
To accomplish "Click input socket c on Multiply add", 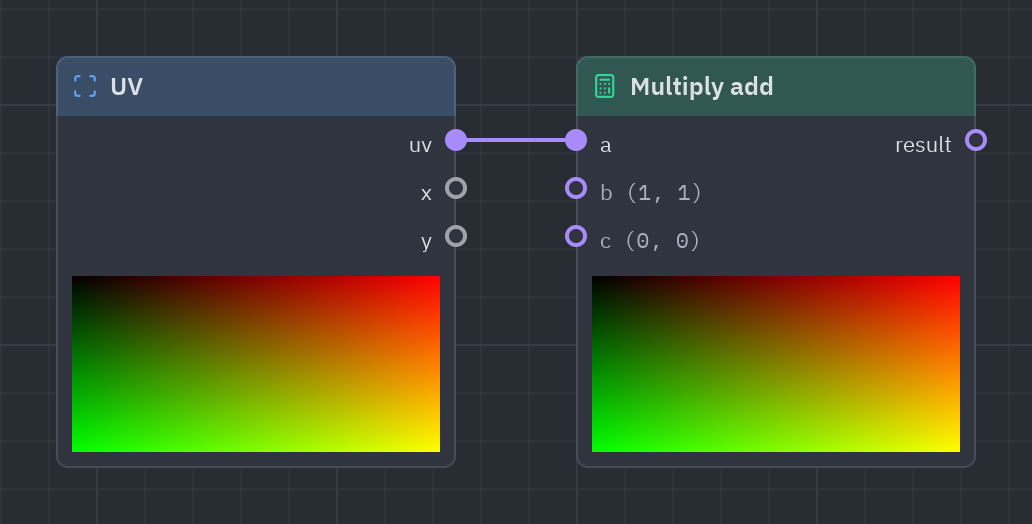I will [576, 236].
